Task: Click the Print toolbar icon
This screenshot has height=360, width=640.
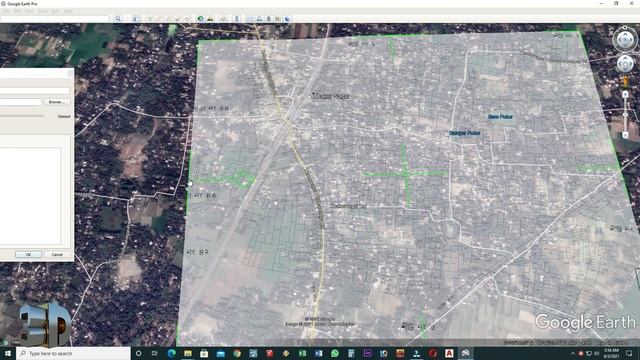Action: pyautogui.click(x=259, y=19)
